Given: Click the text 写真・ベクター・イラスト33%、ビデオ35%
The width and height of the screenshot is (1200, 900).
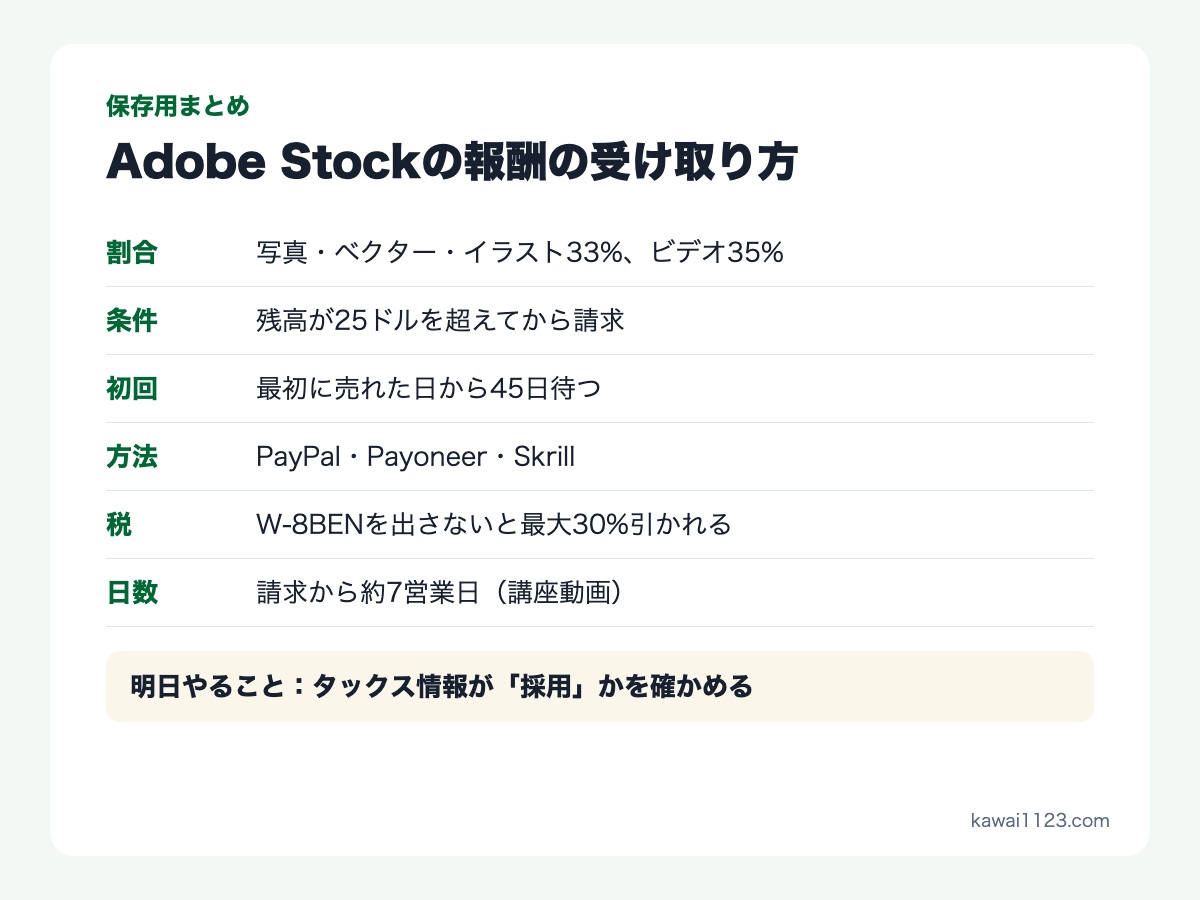Looking at the screenshot, I should 520,253.
